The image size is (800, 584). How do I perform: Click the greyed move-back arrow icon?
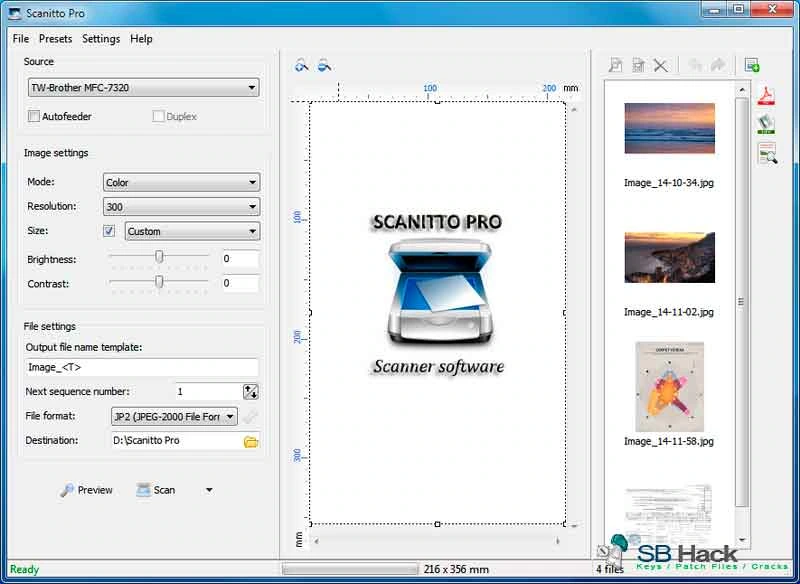[695, 65]
